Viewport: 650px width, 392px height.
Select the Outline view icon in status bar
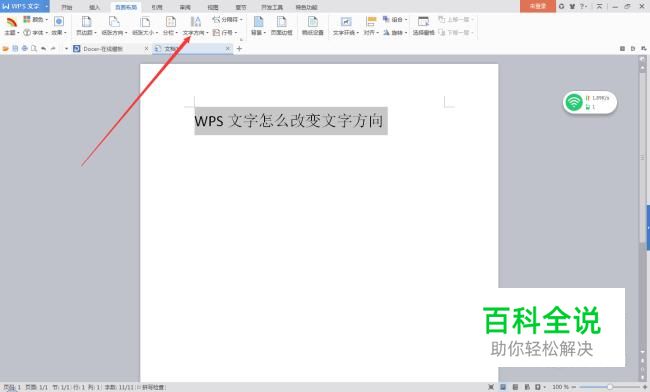click(x=515, y=387)
